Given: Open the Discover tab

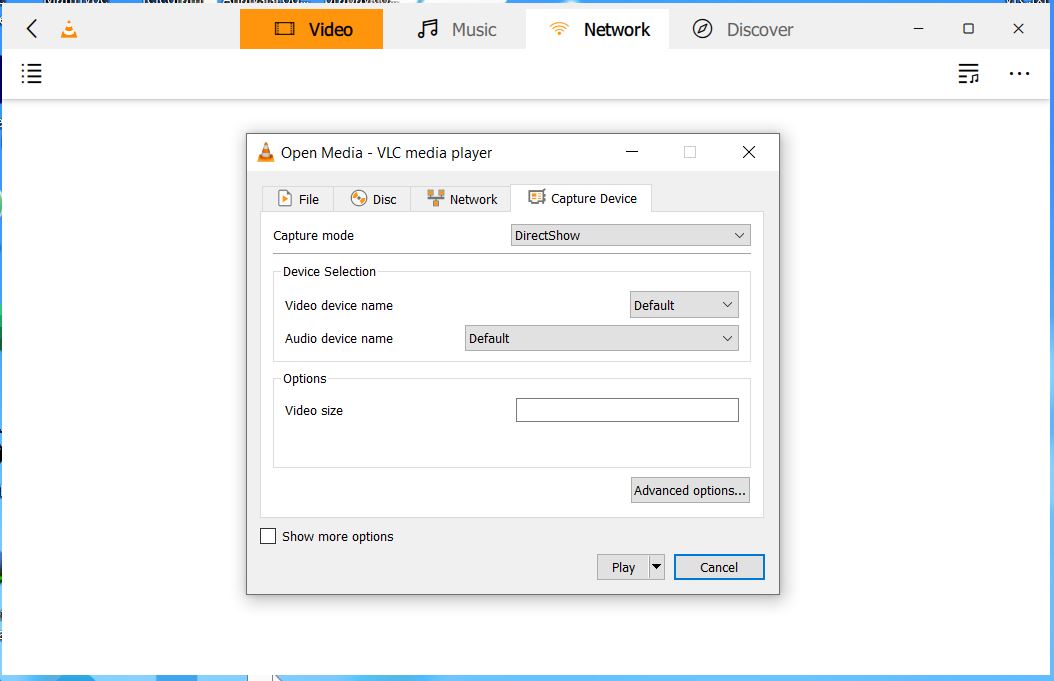Looking at the screenshot, I should 741,29.
